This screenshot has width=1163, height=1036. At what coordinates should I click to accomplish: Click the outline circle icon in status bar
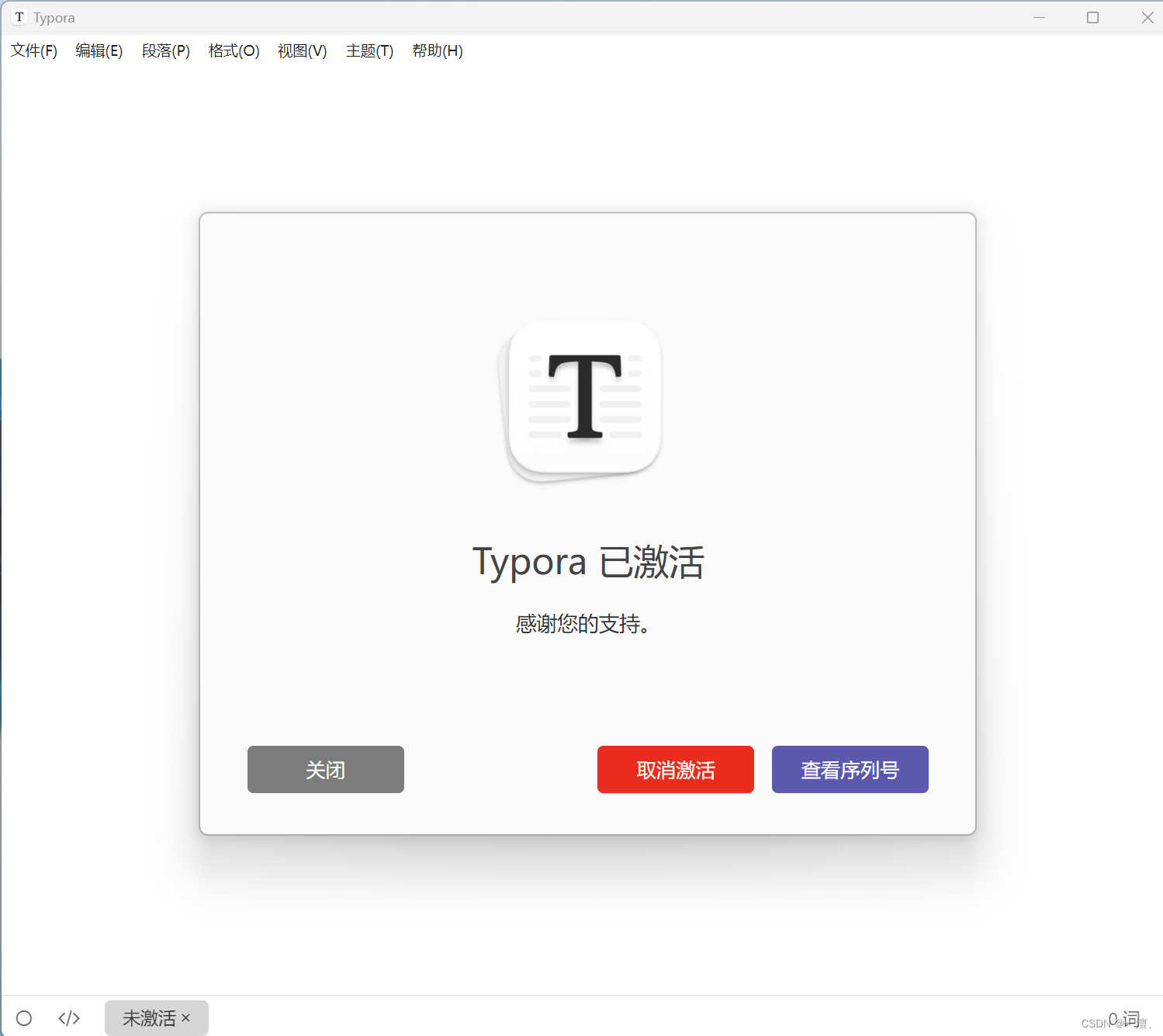[x=24, y=1017]
